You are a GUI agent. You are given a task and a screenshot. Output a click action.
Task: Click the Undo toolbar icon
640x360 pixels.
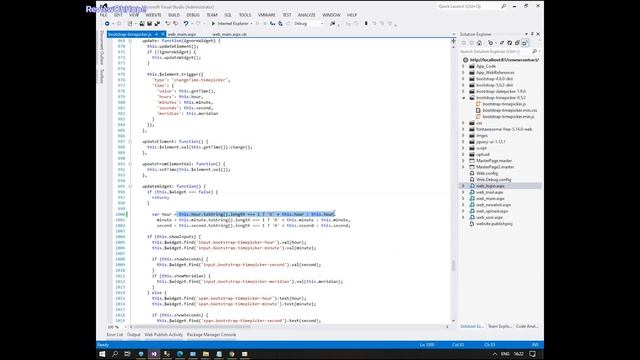186,24
